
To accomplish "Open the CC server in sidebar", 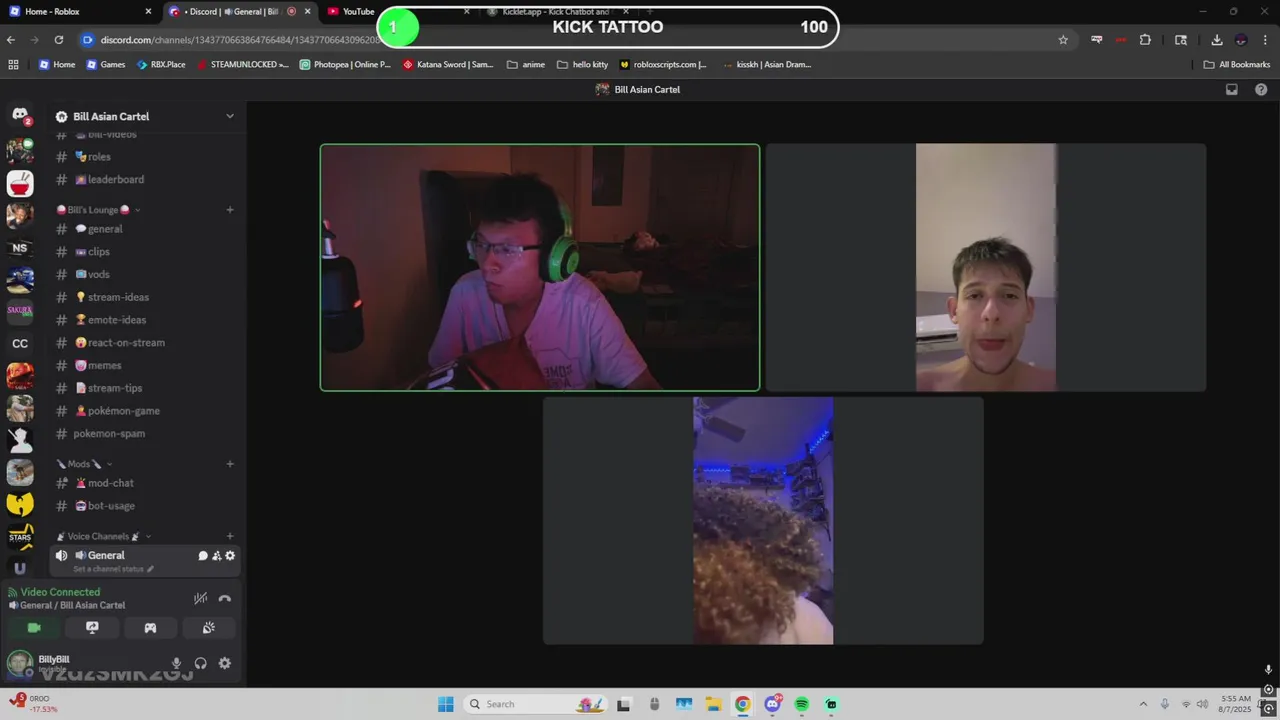I will (20, 344).
